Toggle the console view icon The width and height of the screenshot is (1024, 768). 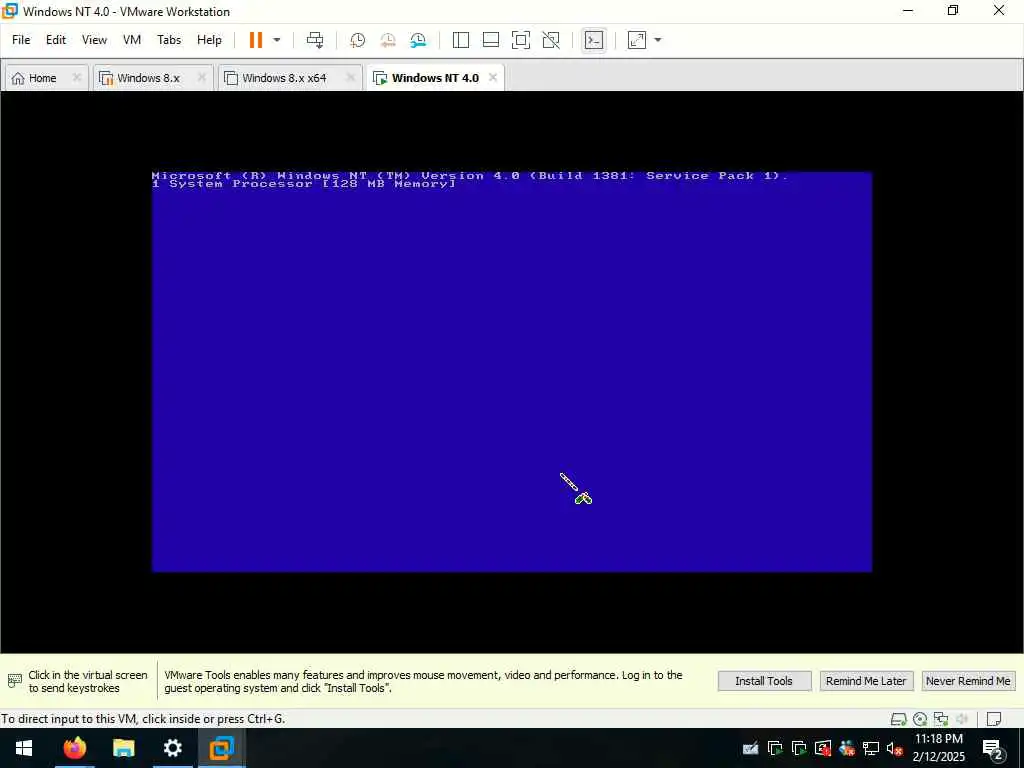[x=594, y=40]
